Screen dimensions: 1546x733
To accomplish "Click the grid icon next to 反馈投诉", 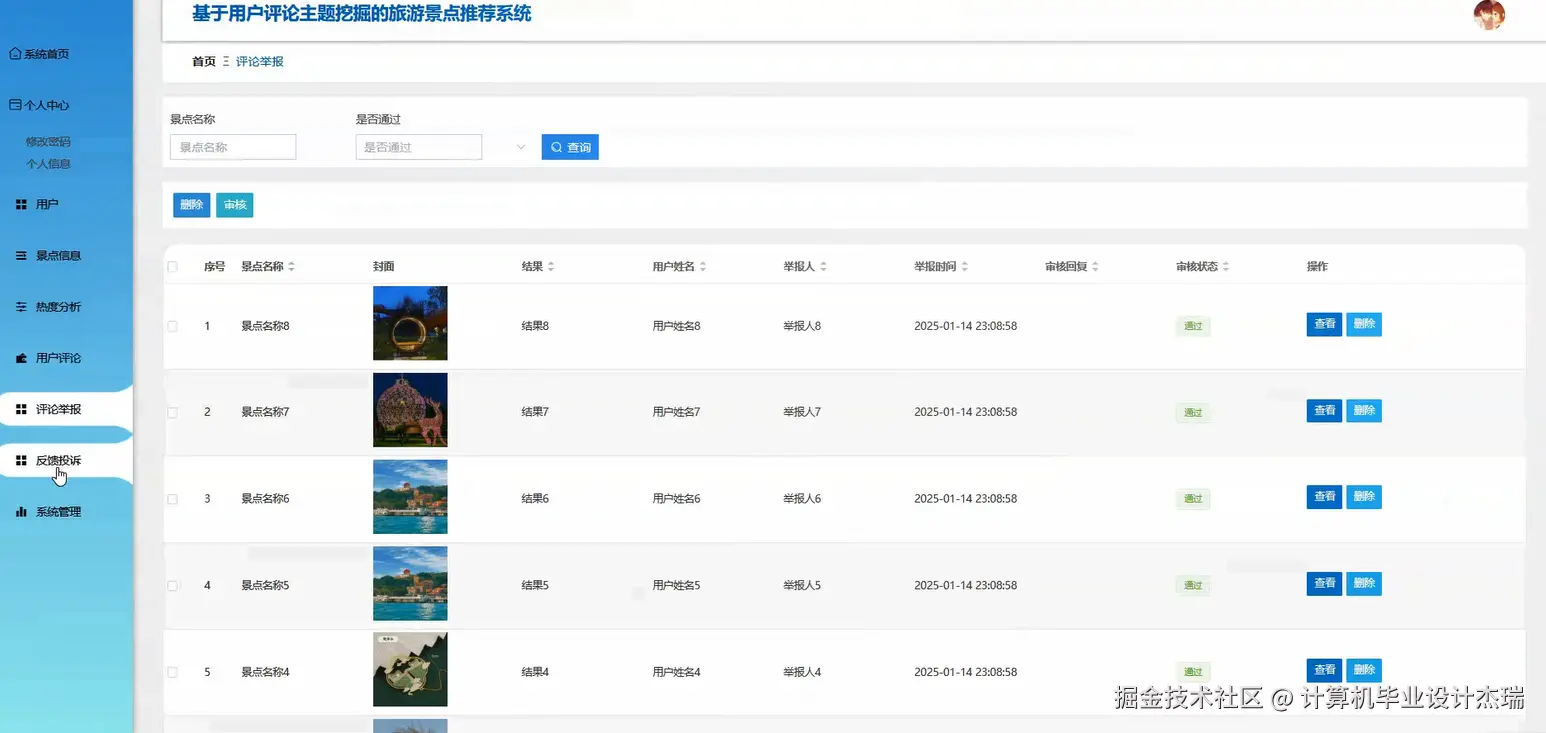I will pyautogui.click(x=21, y=461).
